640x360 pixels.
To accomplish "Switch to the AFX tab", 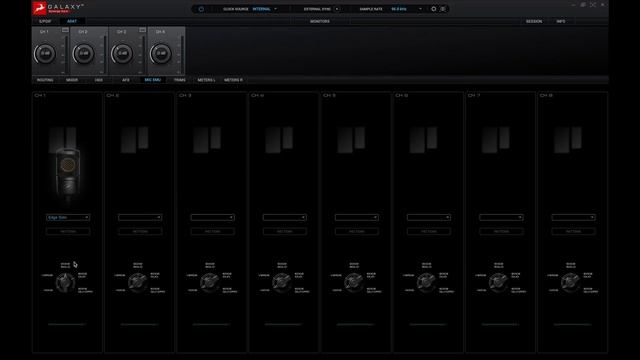I will point(126,80).
